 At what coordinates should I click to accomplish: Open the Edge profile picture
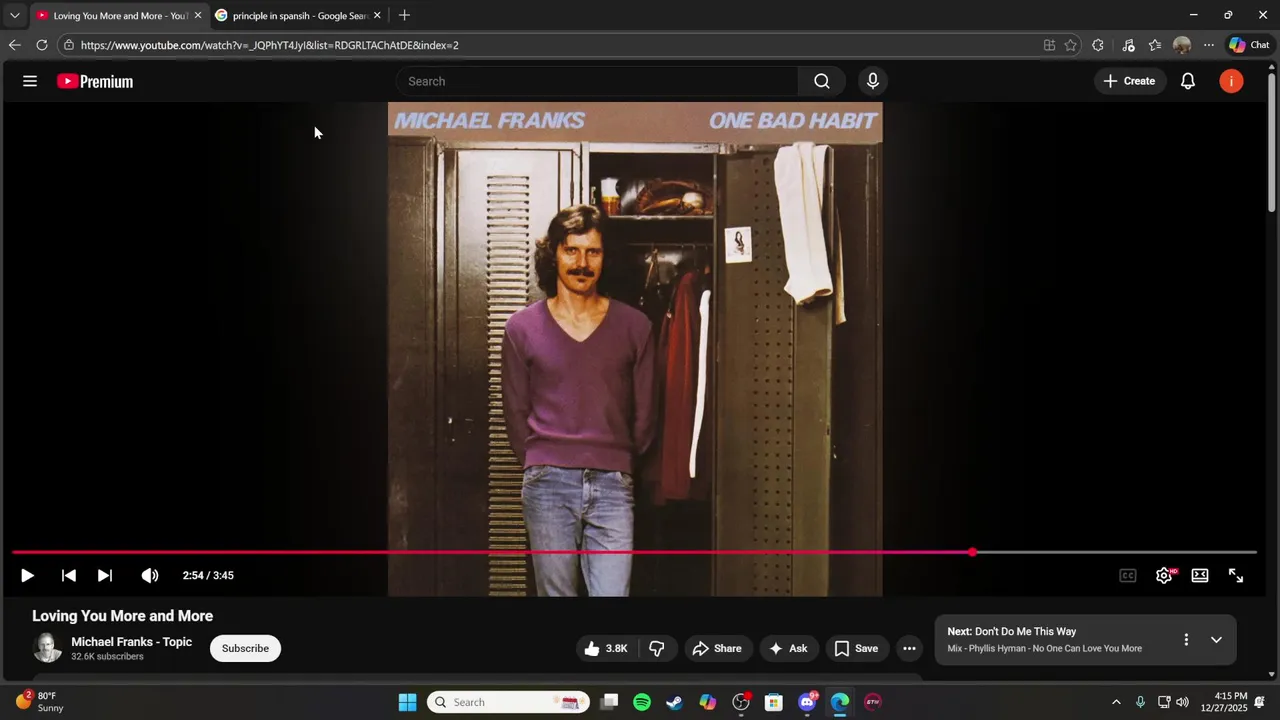[x=1182, y=45]
